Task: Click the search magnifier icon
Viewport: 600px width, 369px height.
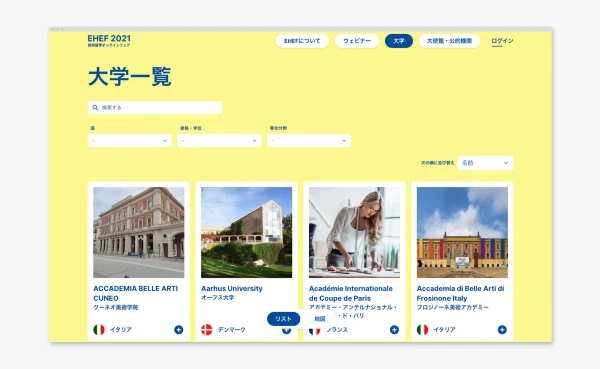Action: point(95,108)
